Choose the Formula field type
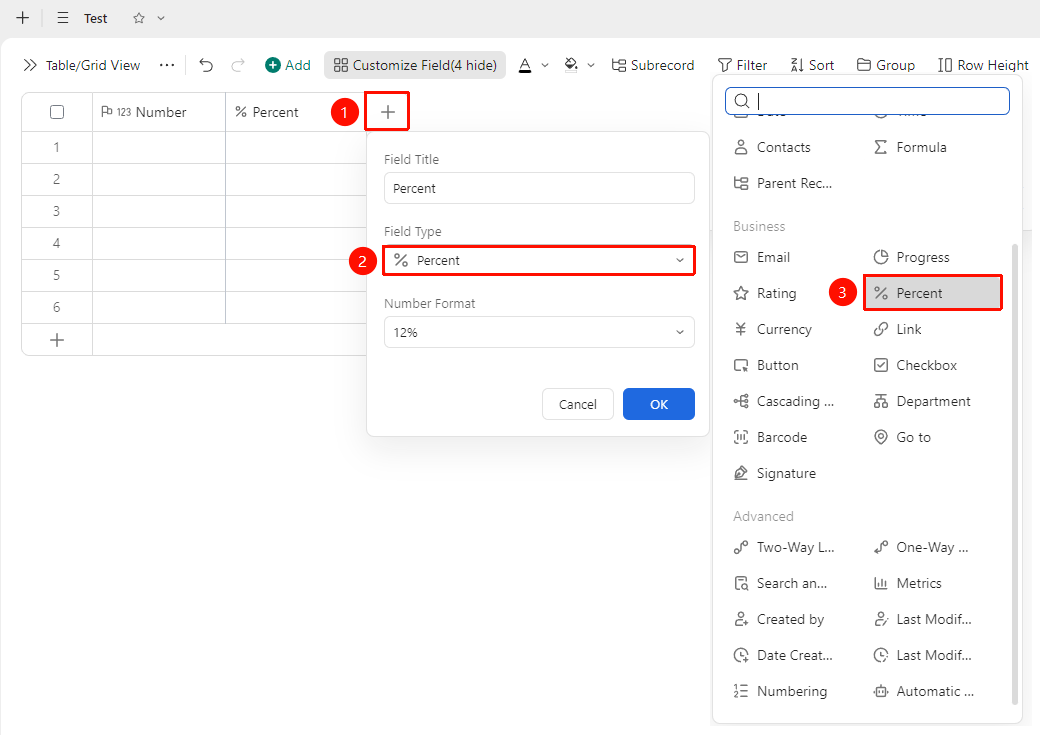 click(910, 147)
